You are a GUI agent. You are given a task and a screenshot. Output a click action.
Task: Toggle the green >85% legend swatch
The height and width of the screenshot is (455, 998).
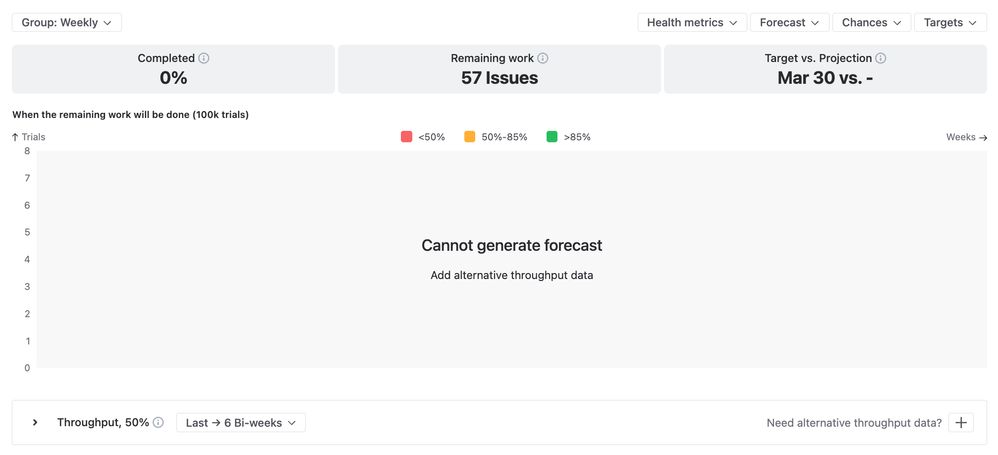tap(552, 137)
